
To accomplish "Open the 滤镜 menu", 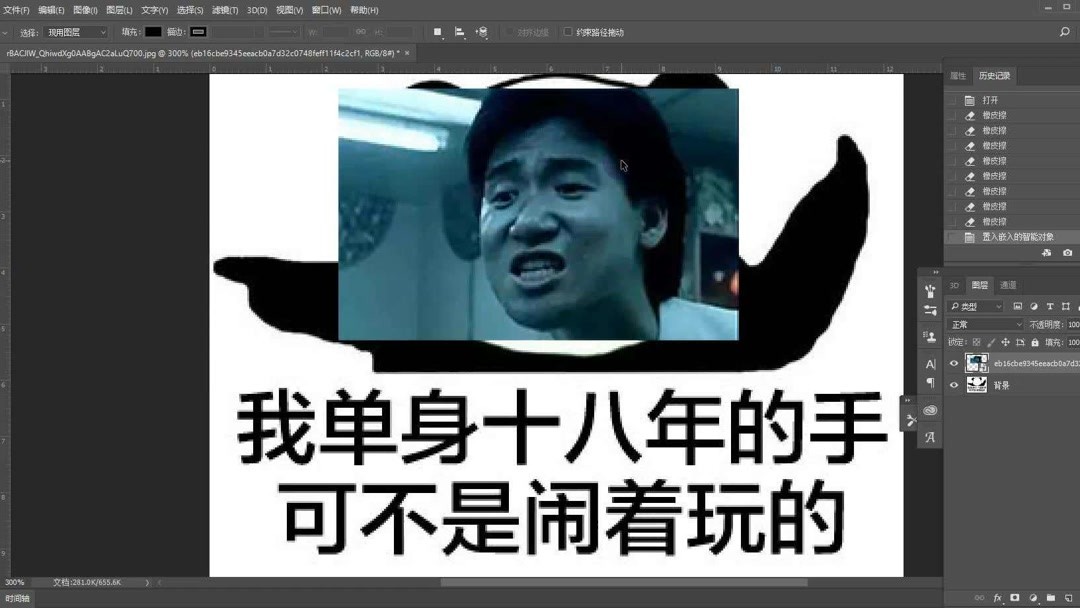I will point(222,10).
